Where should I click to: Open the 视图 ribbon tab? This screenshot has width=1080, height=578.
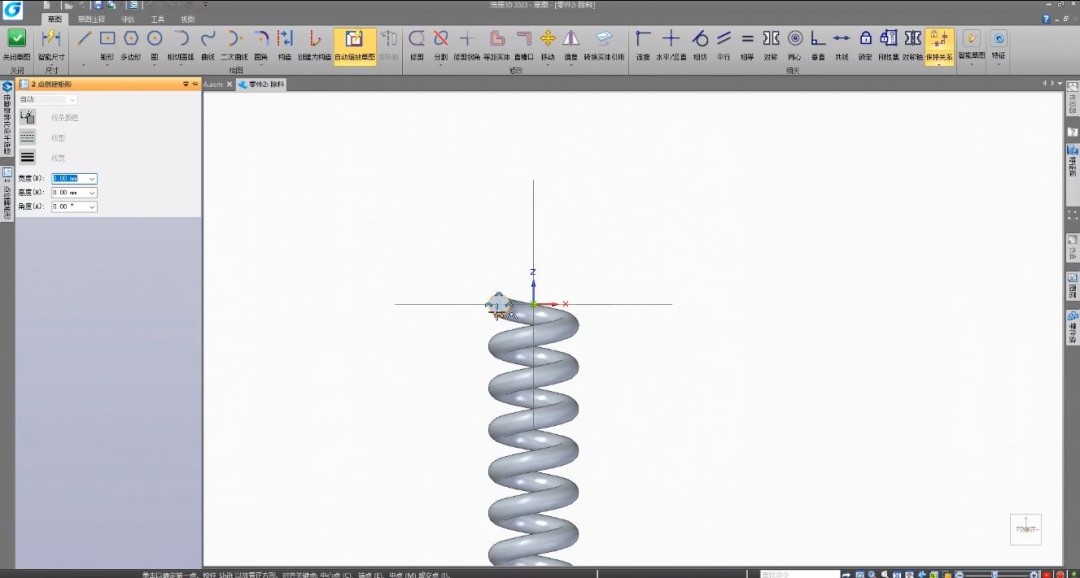186,18
